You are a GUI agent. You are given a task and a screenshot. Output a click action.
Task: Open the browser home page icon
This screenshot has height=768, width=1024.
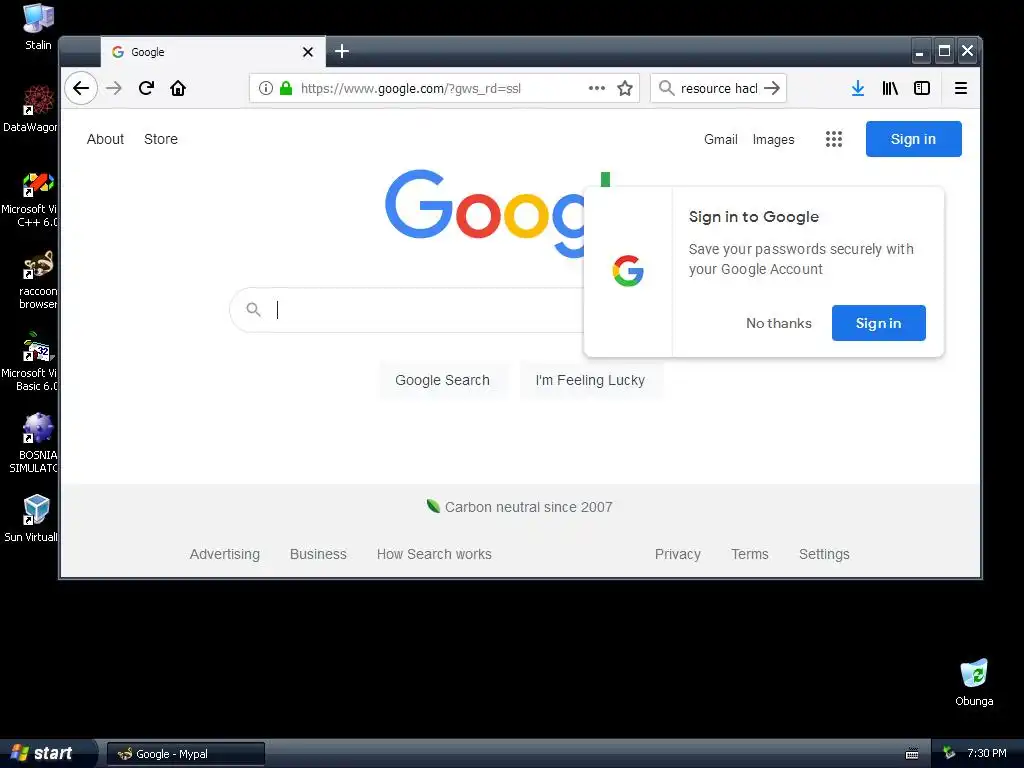tap(178, 88)
